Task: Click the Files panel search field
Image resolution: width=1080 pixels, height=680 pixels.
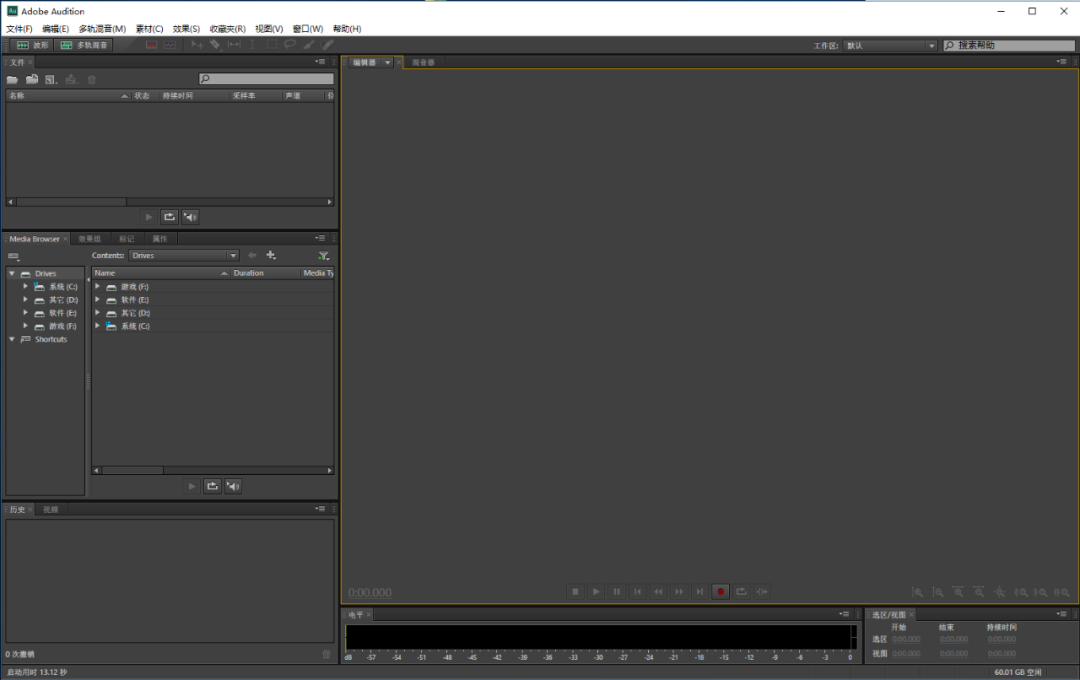Action: (x=266, y=79)
